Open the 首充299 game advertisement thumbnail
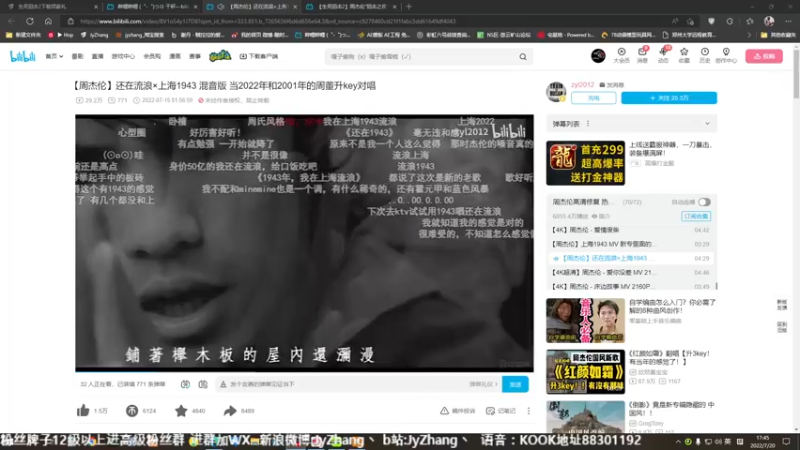The image size is (800, 450). pyautogui.click(x=585, y=163)
